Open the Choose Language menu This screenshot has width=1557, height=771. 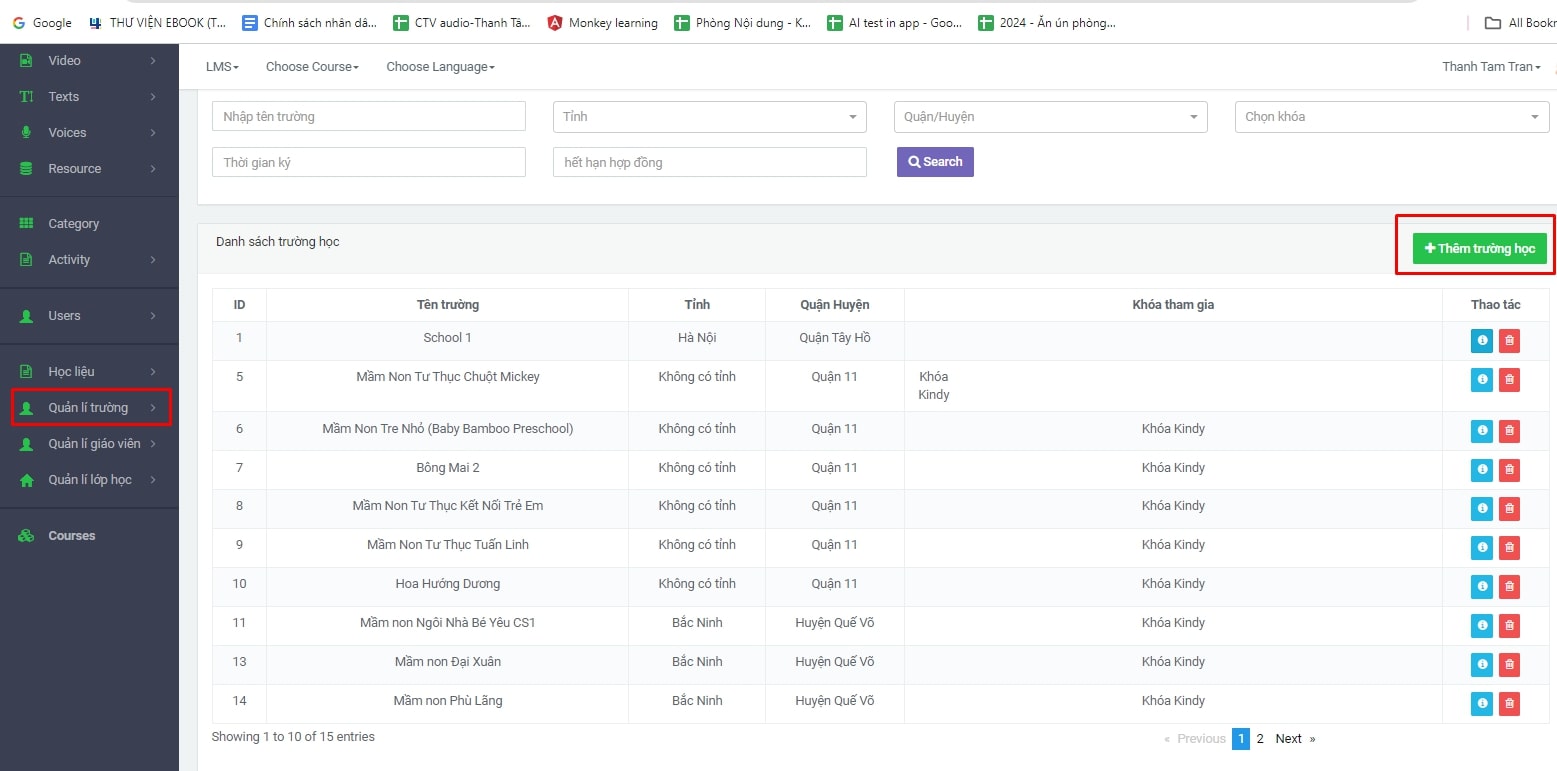pos(439,66)
